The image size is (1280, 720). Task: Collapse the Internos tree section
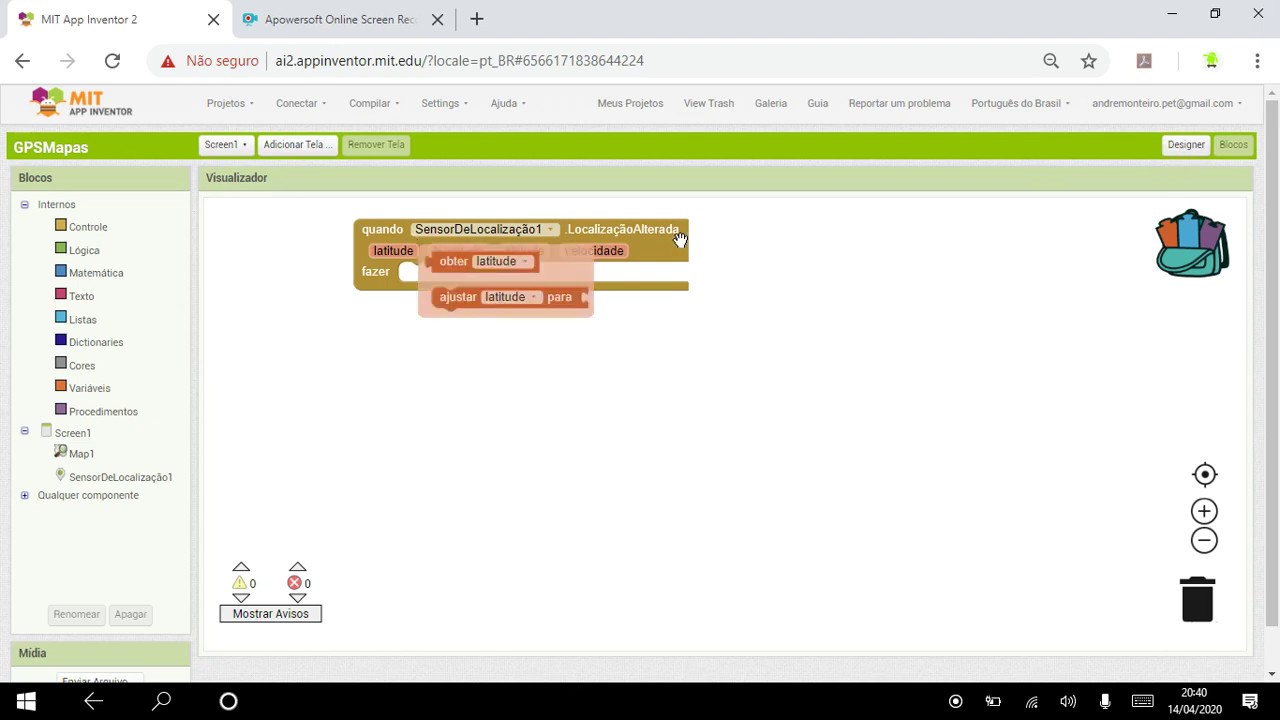pyautogui.click(x=25, y=204)
